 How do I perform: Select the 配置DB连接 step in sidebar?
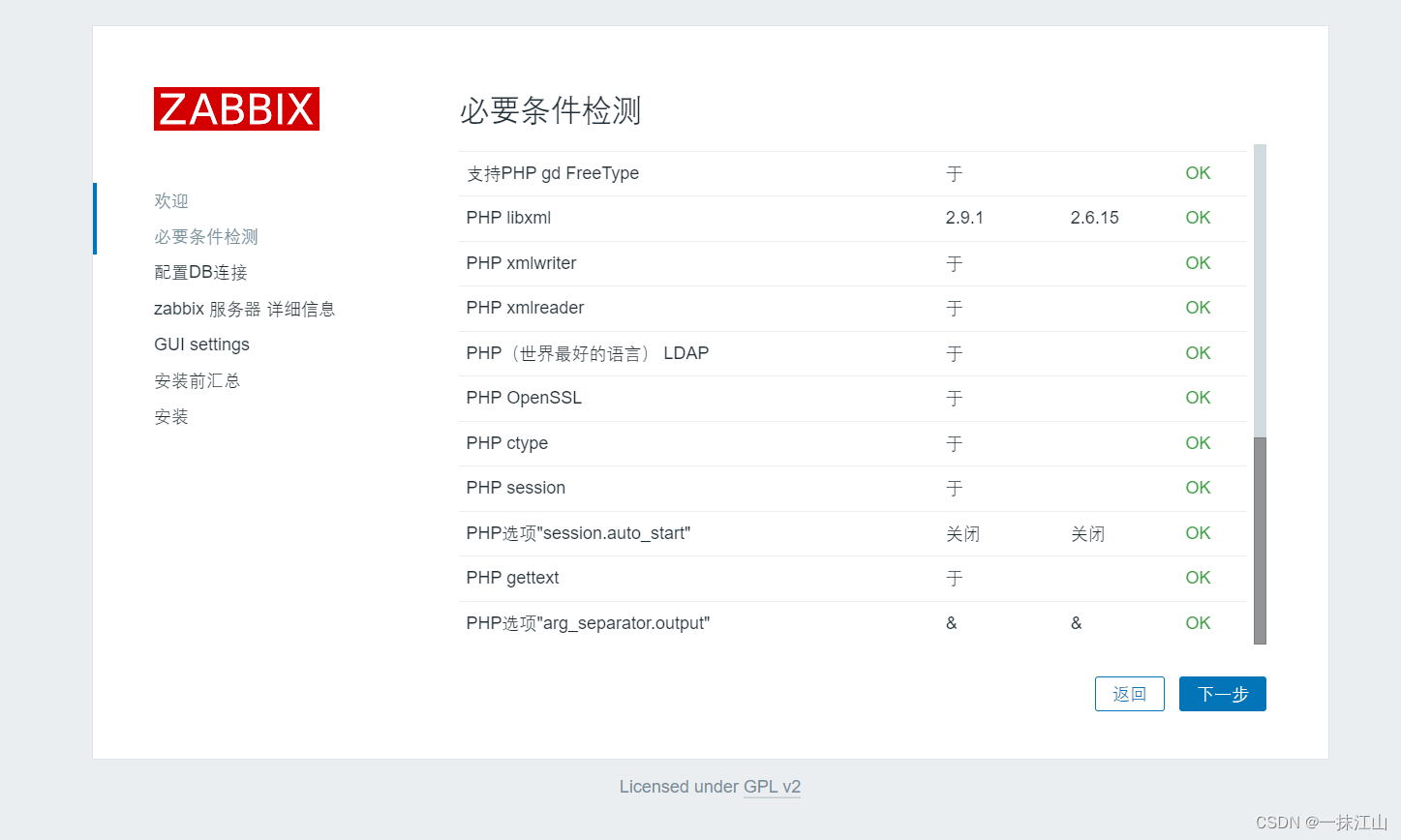[x=200, y=273]
